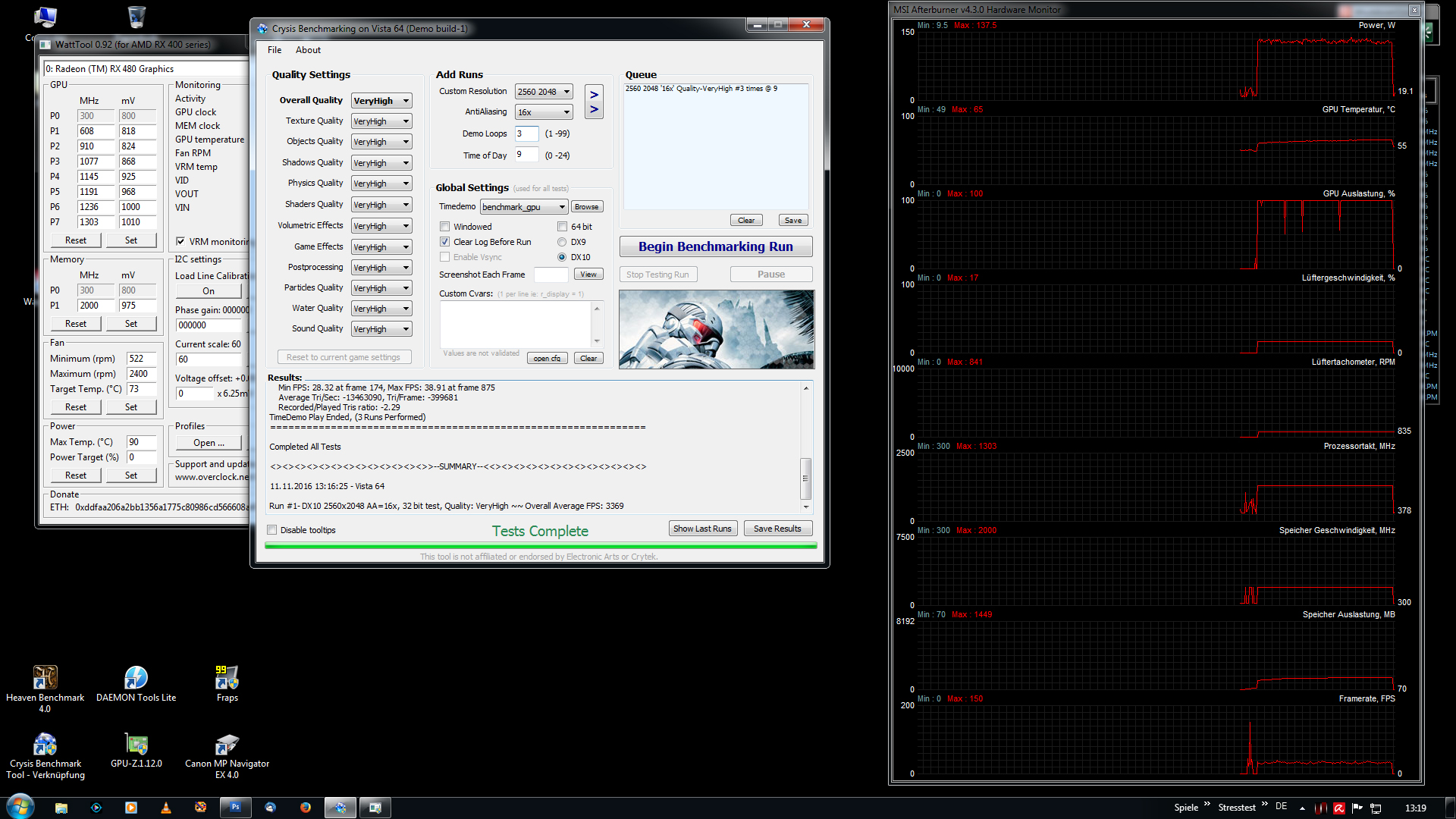The height and width of the screenshot is (819, 1456).
Task: Click the Photoshop taskbar icon
Action: (x=235, y=808)
